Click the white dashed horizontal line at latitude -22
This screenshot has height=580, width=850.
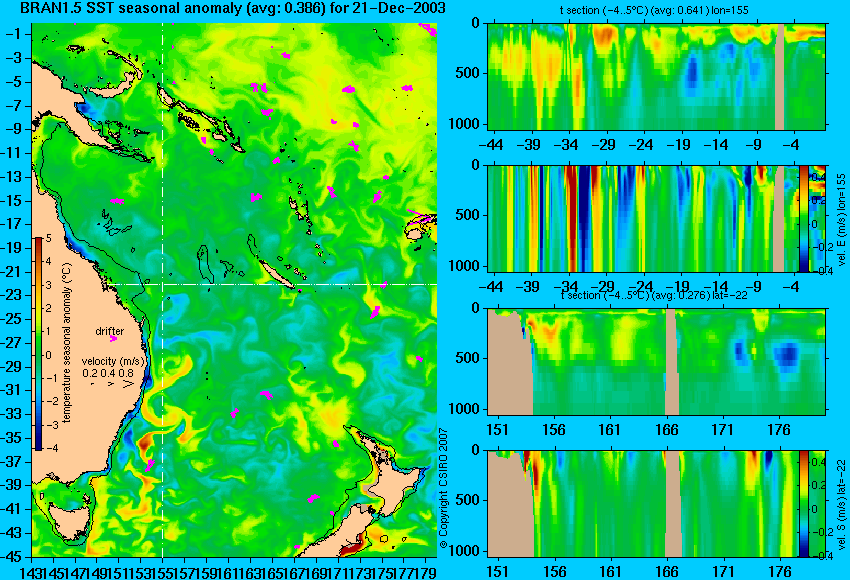click(273, 284)
